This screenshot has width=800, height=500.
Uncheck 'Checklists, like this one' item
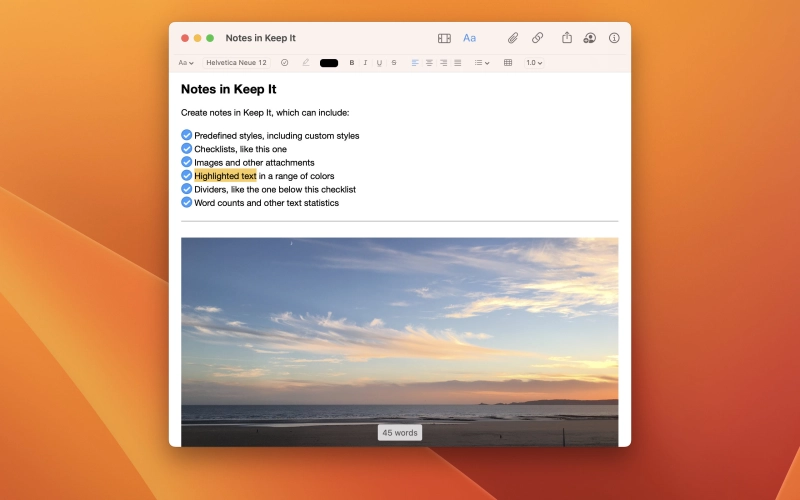pyautogui.click(x=186, y=148)
